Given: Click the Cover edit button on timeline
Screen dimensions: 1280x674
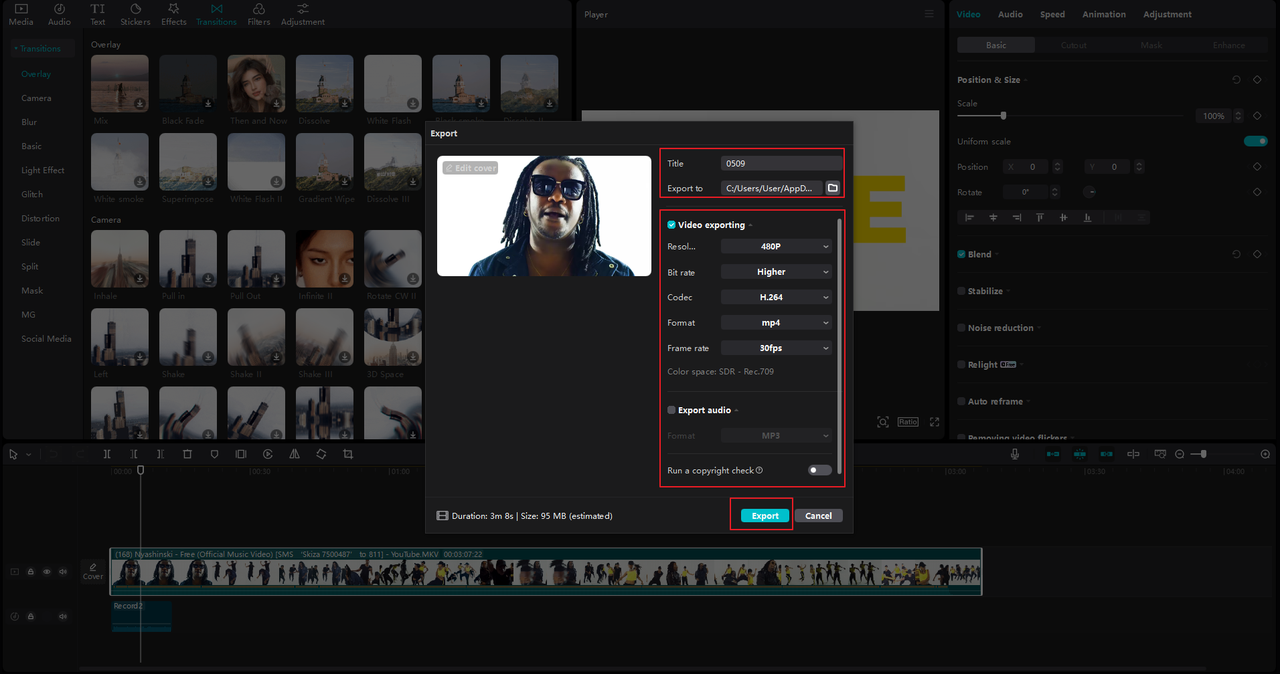Looking at the screenshot, I should 93,572.
